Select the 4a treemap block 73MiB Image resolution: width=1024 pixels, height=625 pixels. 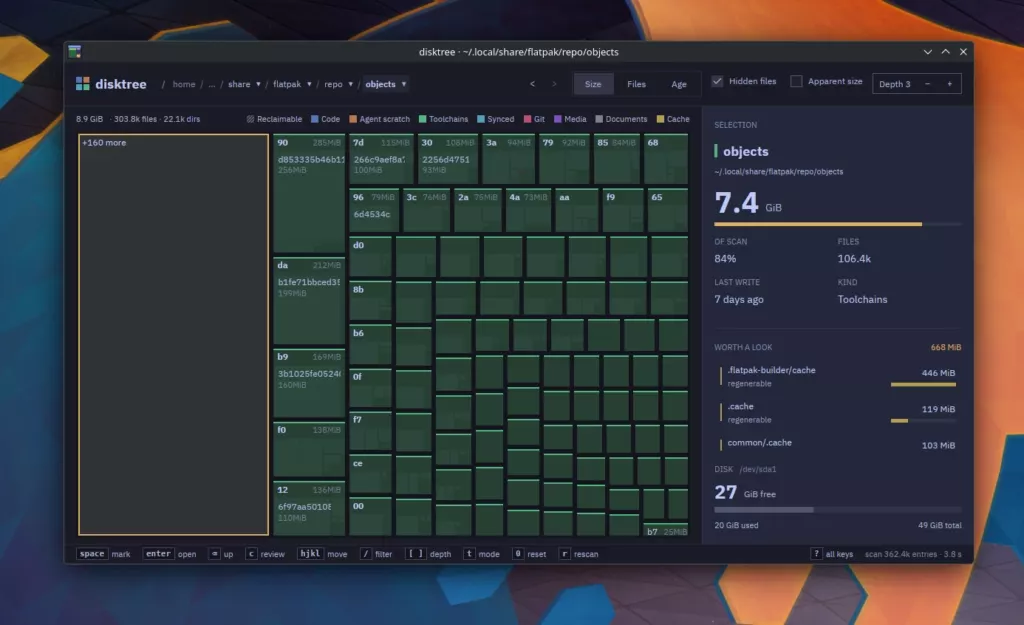[528, 210]
